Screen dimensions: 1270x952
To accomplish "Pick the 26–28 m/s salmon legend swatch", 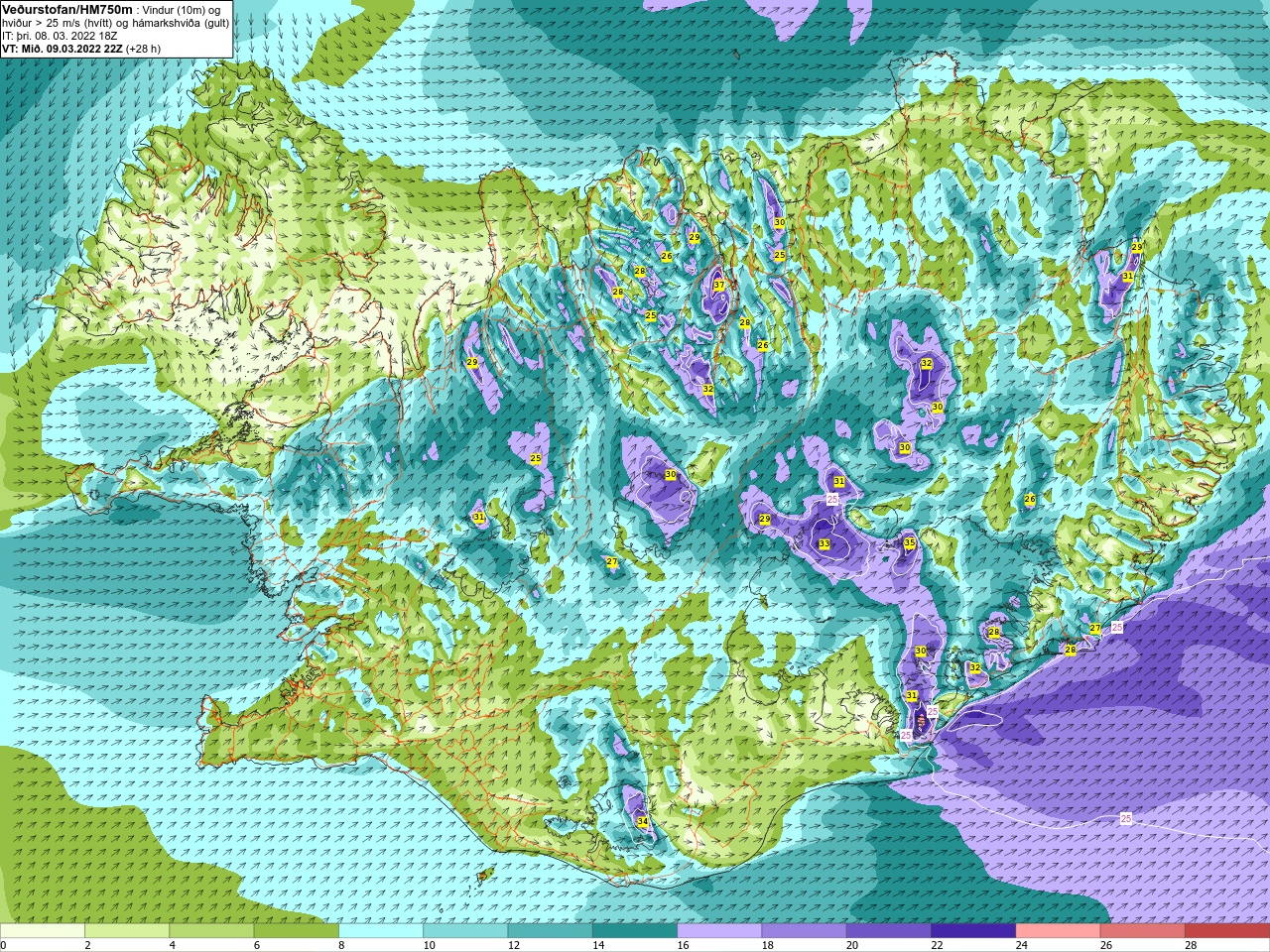I will [1143, 931].
